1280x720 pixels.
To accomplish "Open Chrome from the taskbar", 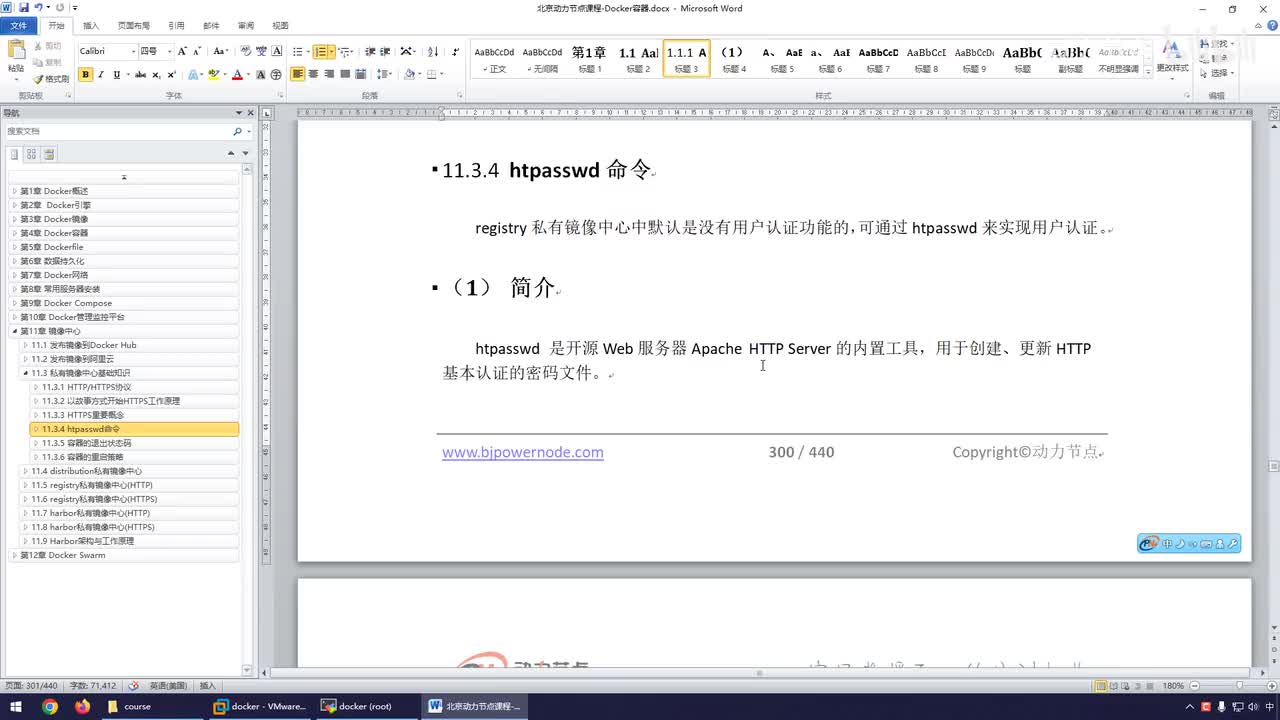I will coord(50,706).
